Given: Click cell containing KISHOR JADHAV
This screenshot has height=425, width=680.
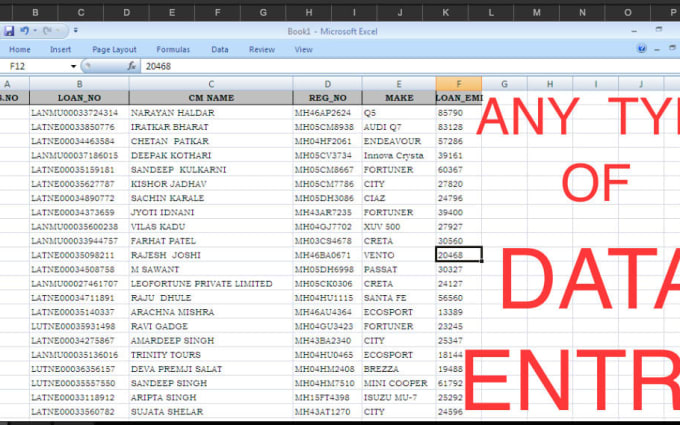Looking at the screenshot, I should pyautogui.click(x=211, y=184).
